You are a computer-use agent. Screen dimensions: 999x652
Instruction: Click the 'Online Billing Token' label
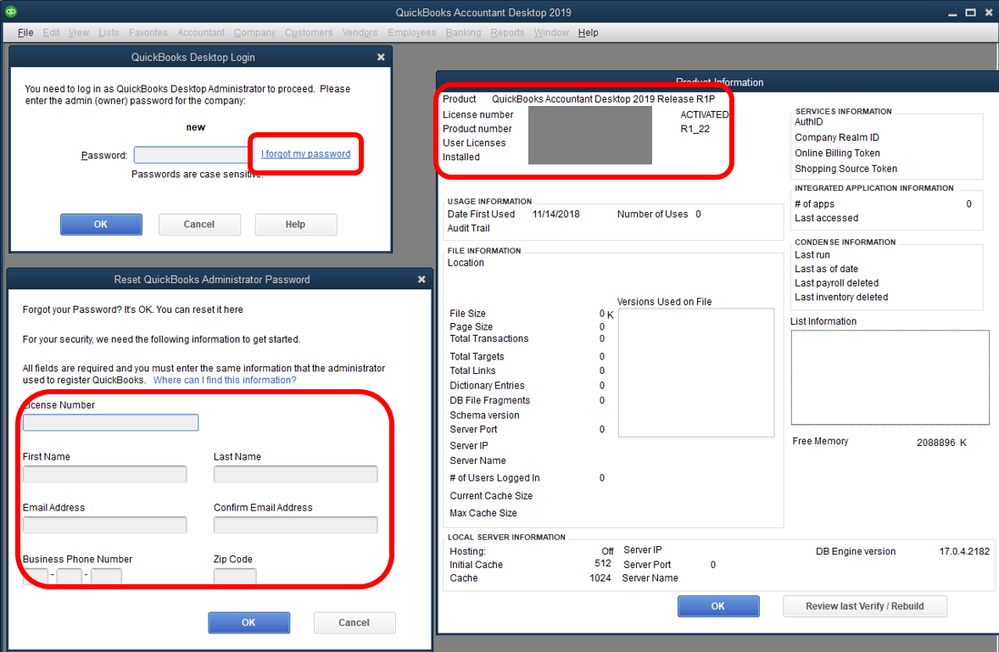(837, 153)
